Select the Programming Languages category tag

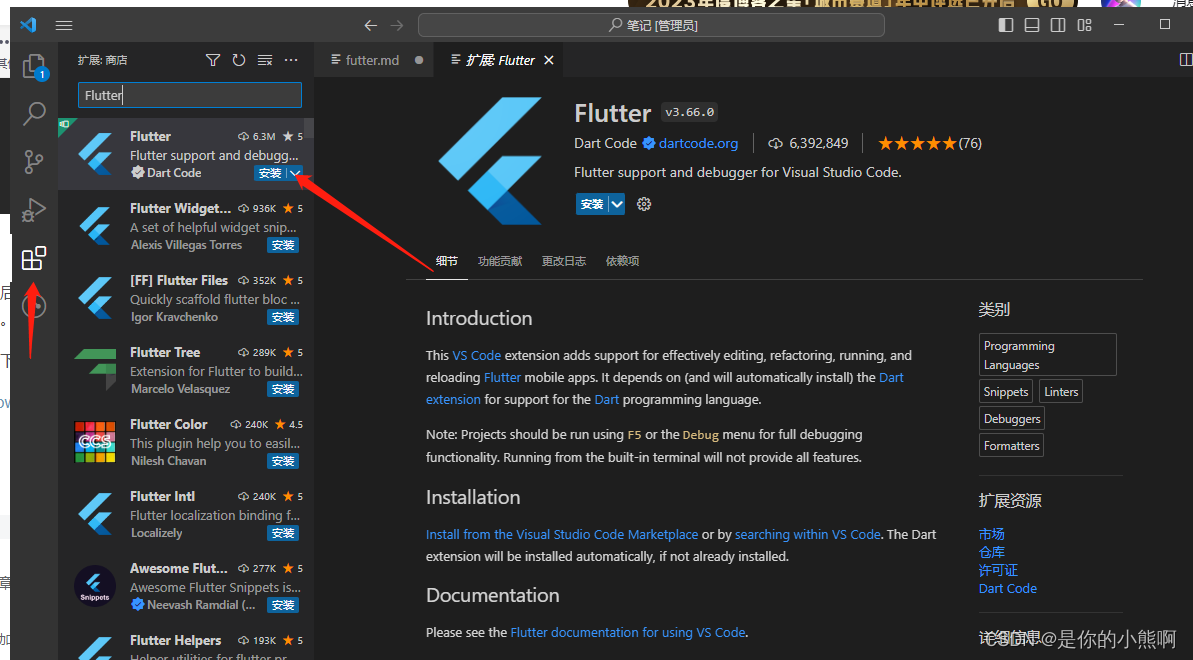tap(1048, 355)
